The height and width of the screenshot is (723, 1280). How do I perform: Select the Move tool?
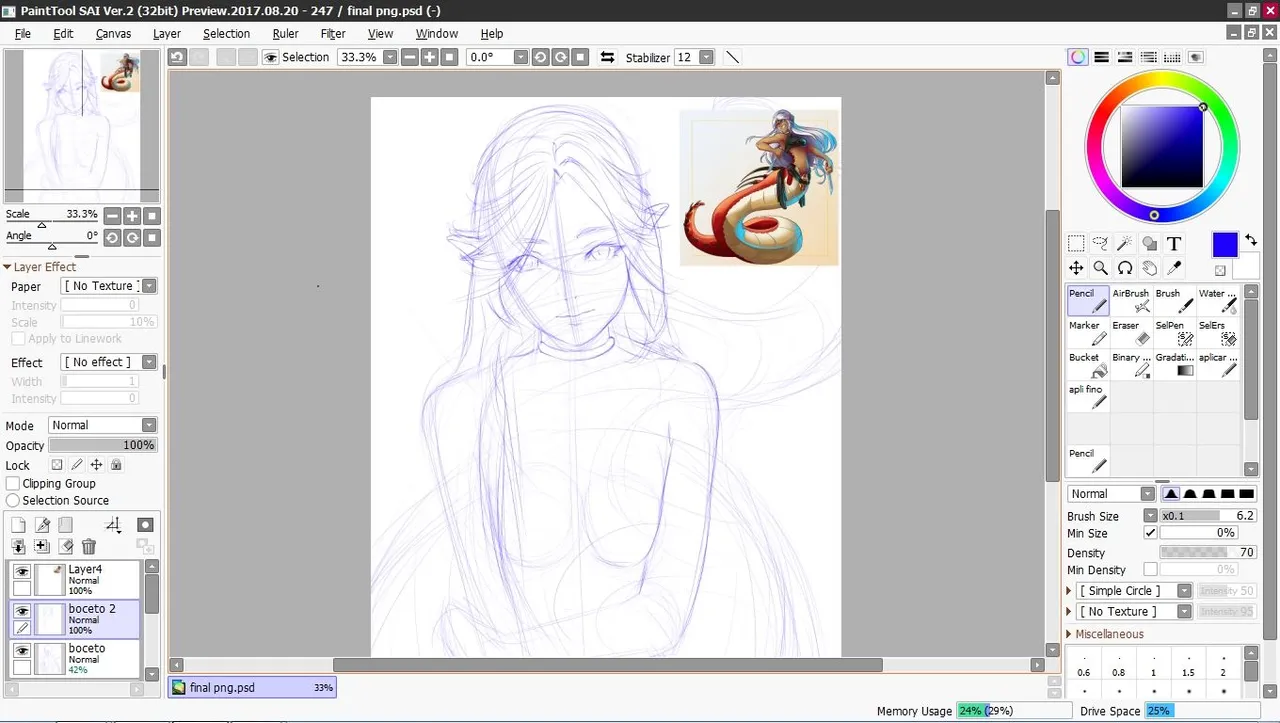point(1076,268)
